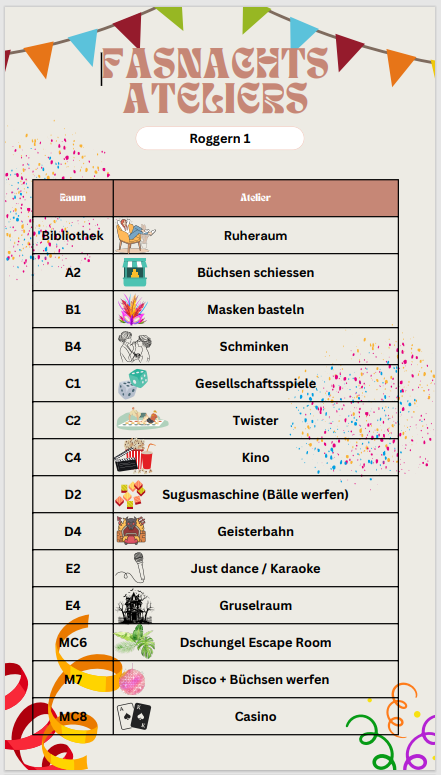
Task: Click the microphone icon beside Karaoke
Action: [130, 567]
